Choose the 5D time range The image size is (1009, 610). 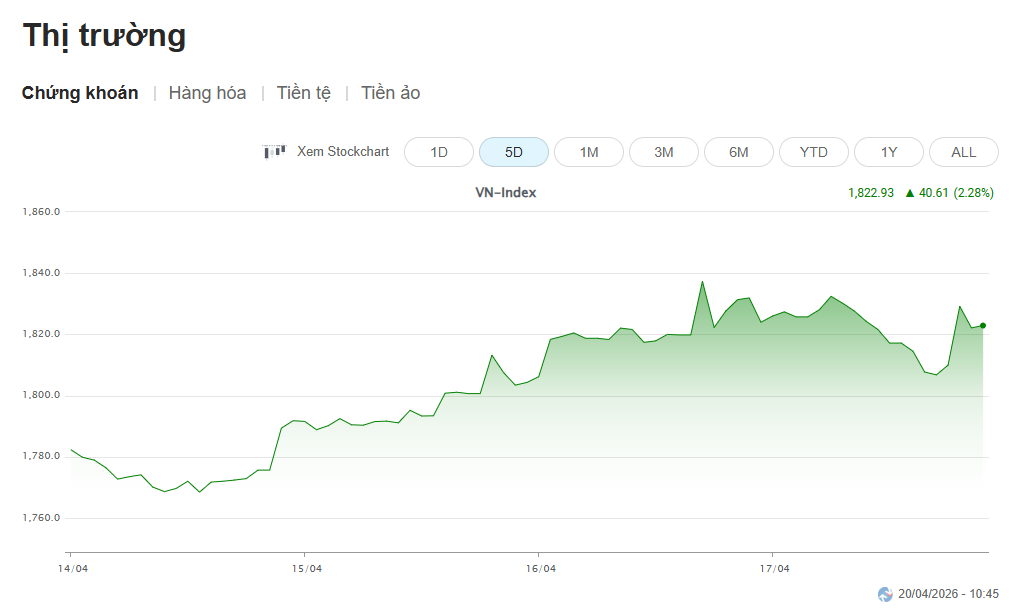513,152
